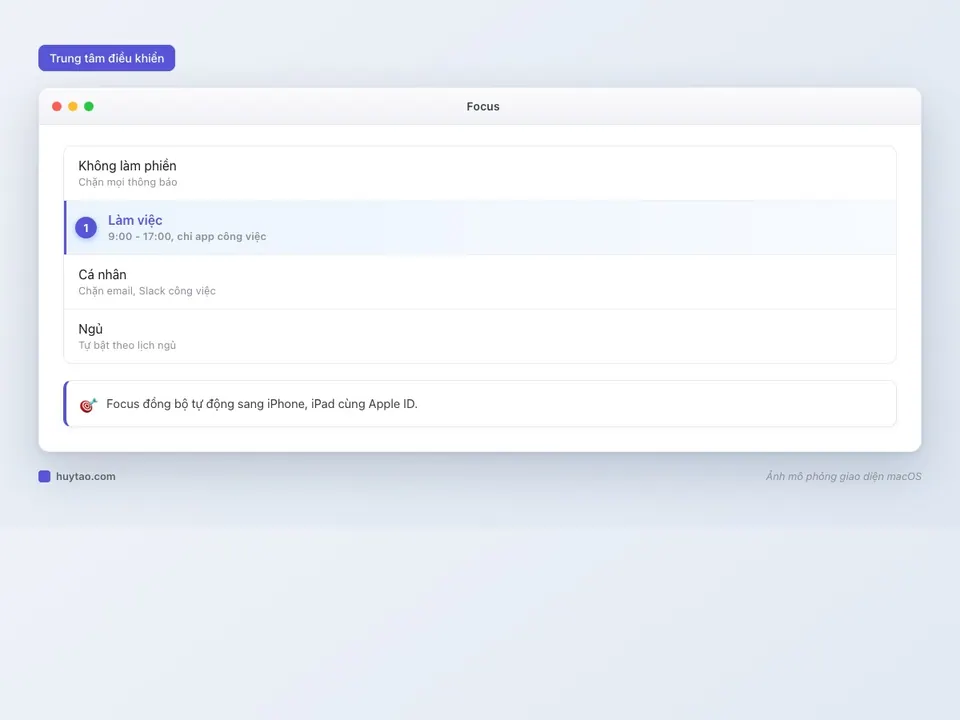This screenshot has height=720, width=960.
Task: Select the Làm việc focus mode
Action: 480,228
